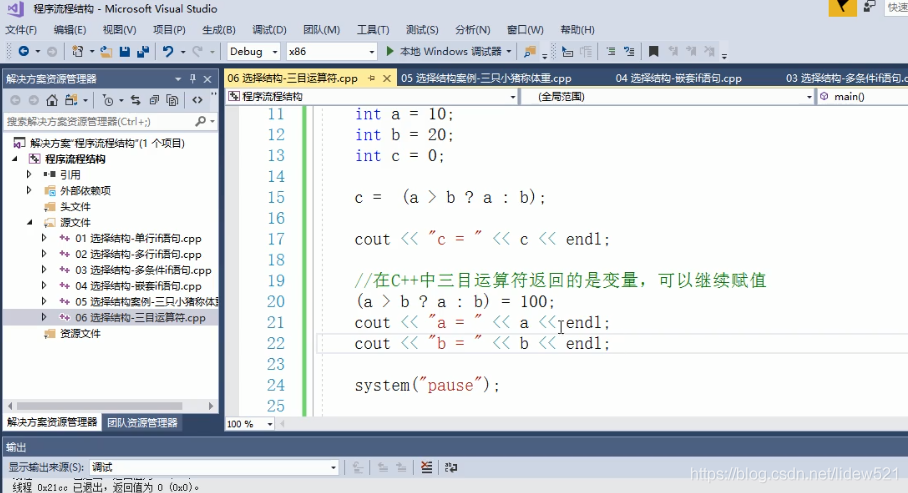Open the 文件(F) menu

point(21,30)
